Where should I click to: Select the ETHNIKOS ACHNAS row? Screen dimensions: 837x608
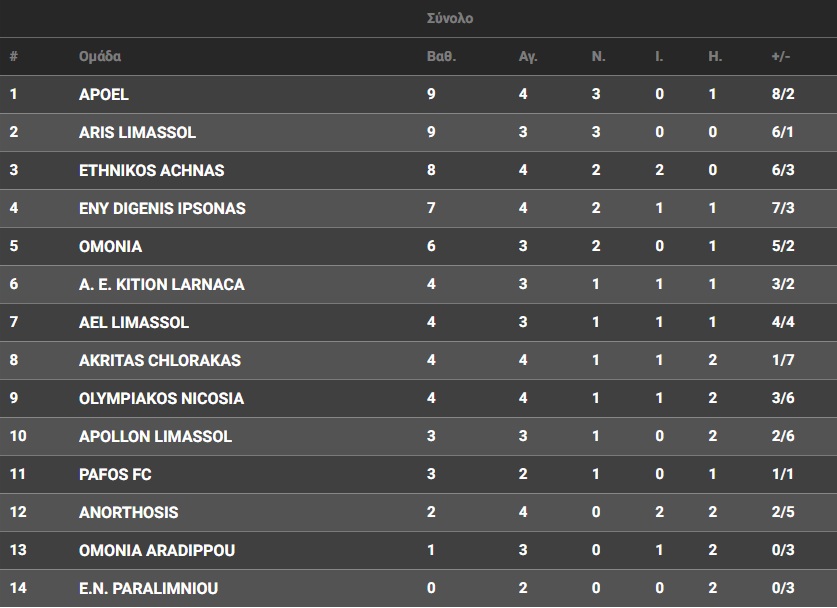[151, 171]
